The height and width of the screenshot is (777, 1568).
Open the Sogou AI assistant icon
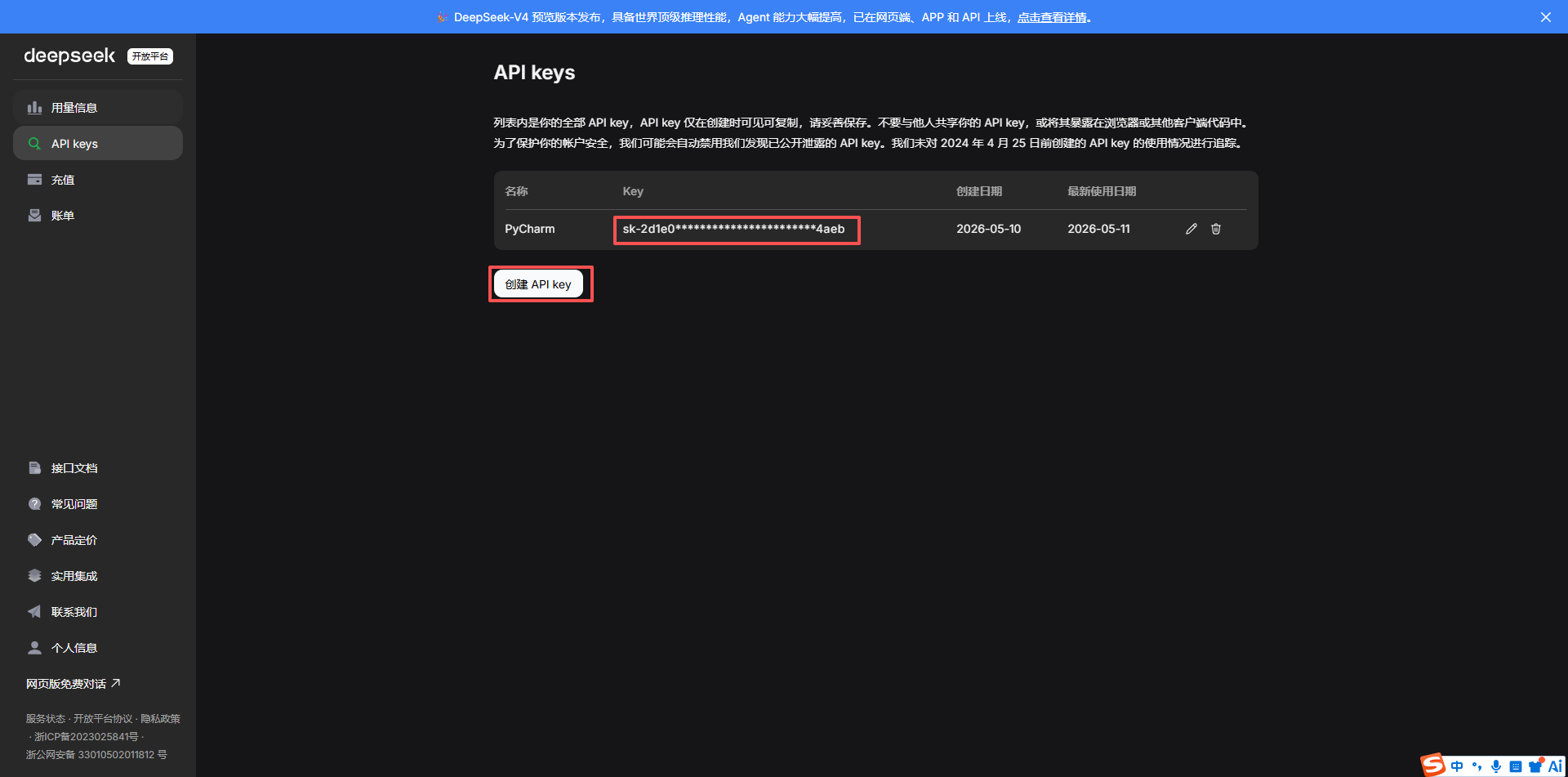click(x=1555, y=766)
